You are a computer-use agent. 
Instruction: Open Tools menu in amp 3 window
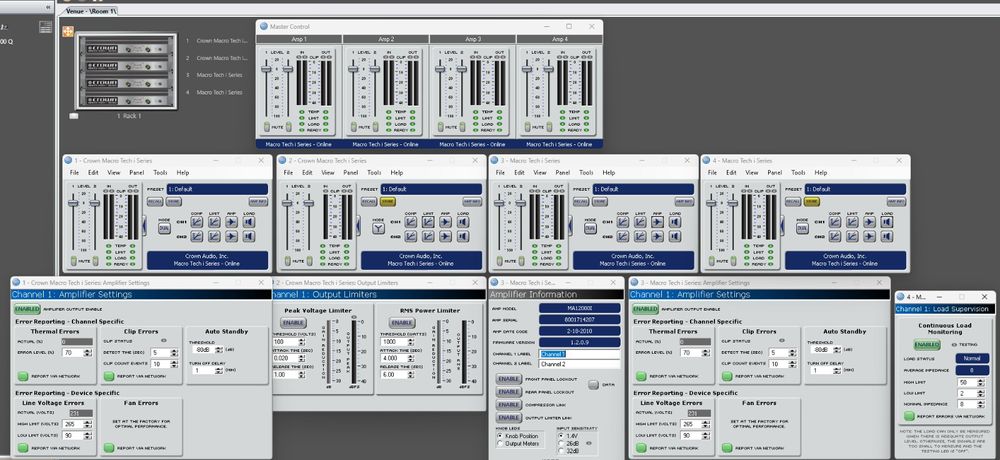[x=585, y=173]
